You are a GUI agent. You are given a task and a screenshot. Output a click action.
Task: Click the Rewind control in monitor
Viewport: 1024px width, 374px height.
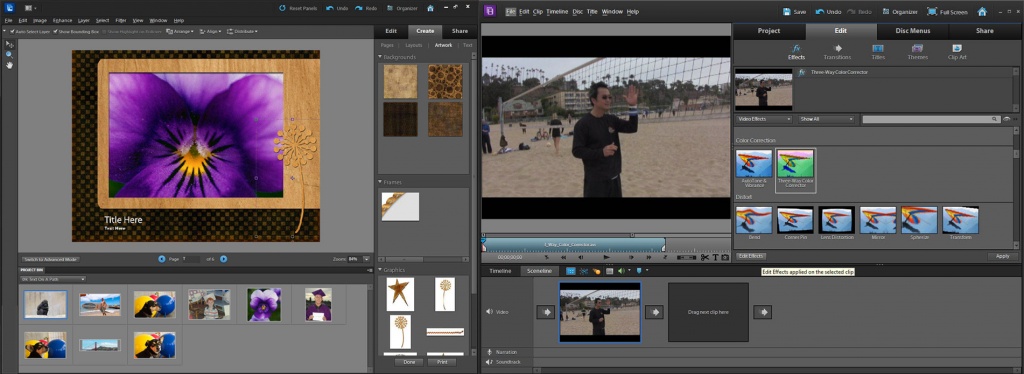tap(565, 257)
